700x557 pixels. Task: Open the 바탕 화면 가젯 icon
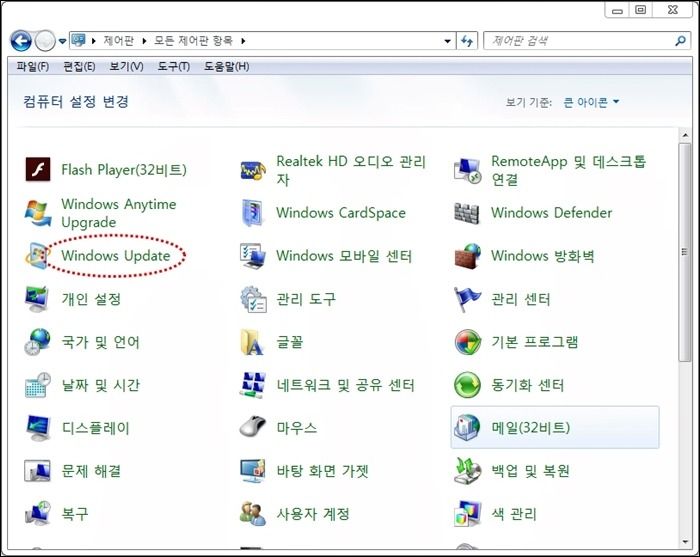point(253,471)
